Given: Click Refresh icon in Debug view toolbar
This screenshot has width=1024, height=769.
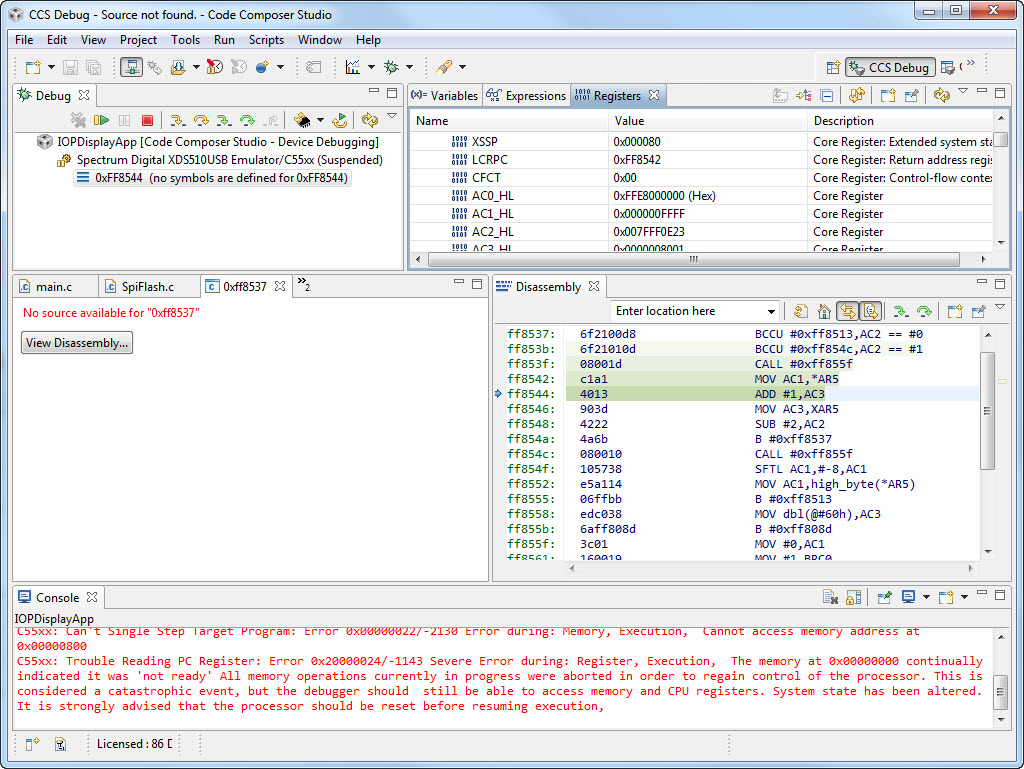Looking at the screenshot, I should pyautogui.click(x=370, y=120).
